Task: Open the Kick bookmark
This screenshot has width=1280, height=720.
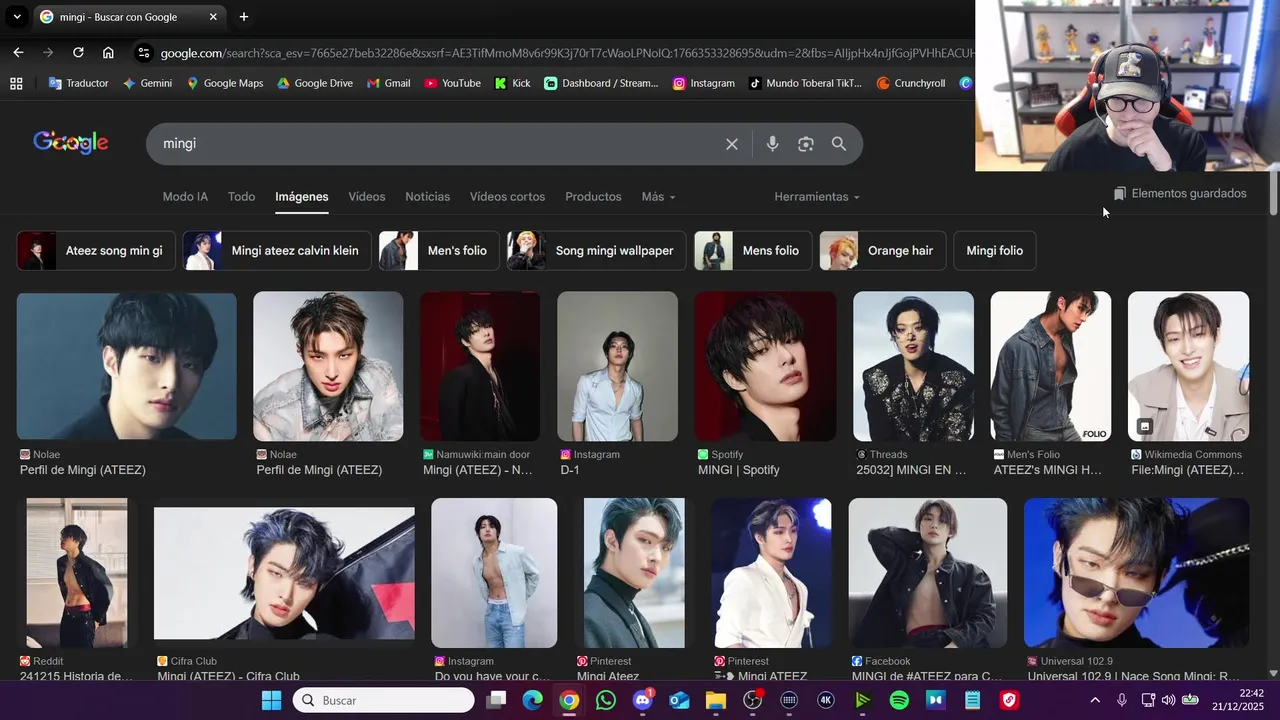Action: point(512,83)
